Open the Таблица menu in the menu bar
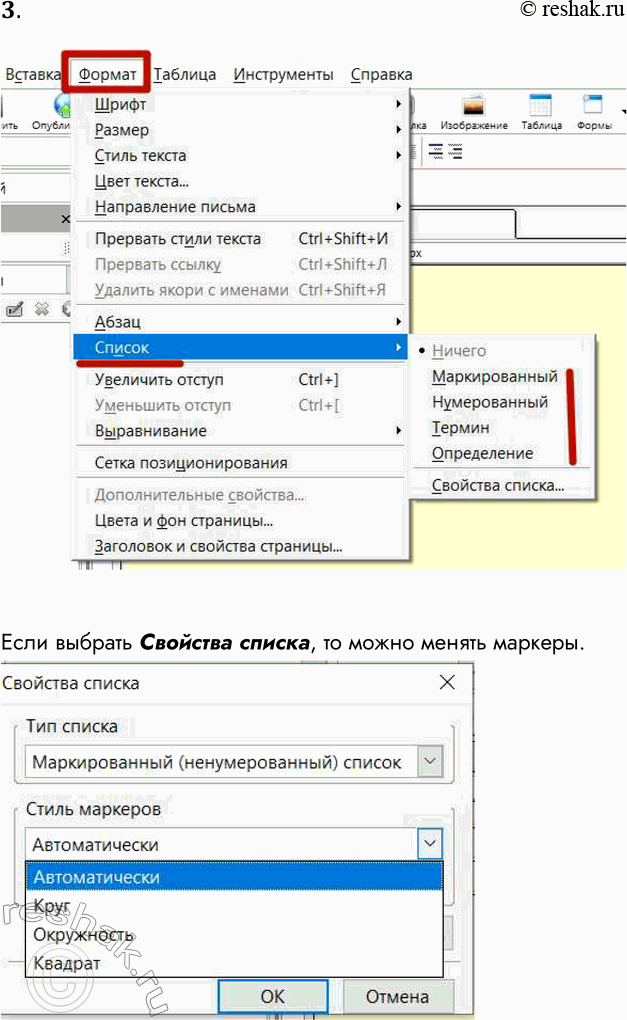627x1020 pixels. 185,74
